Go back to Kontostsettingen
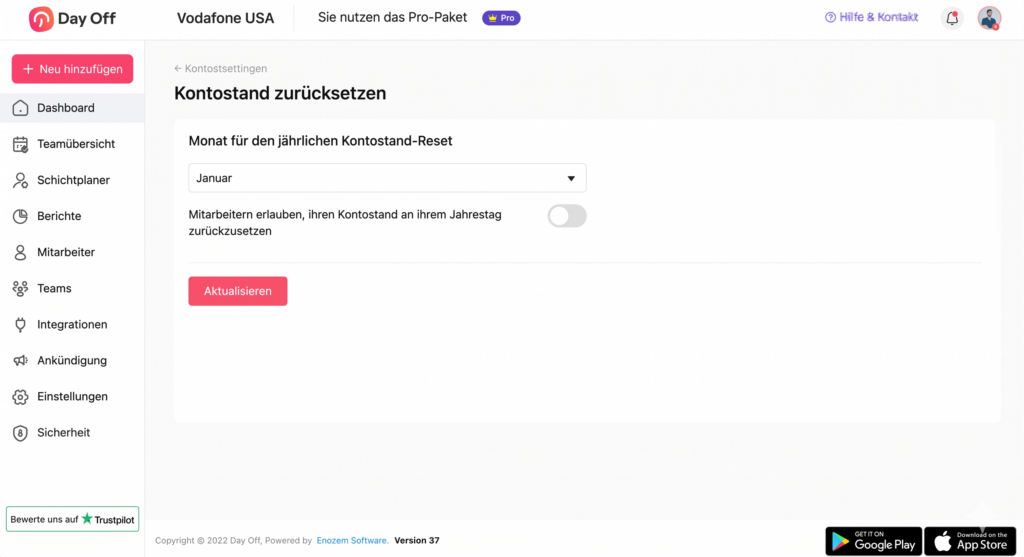Viewport: 1024px width, 557px height. pyautogui.click(x=221, y=69)
